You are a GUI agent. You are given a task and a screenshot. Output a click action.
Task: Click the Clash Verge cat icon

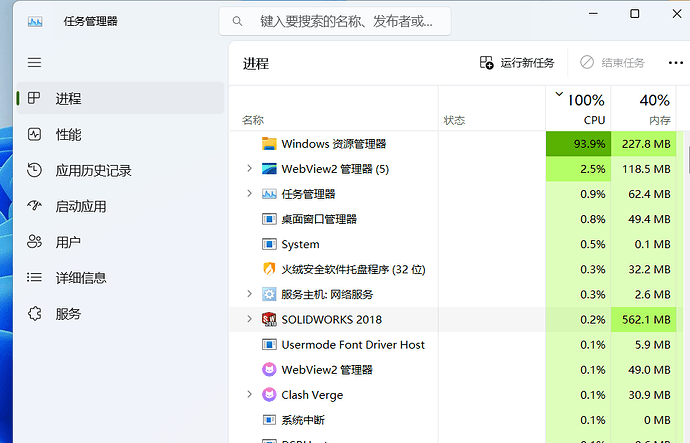269,395
